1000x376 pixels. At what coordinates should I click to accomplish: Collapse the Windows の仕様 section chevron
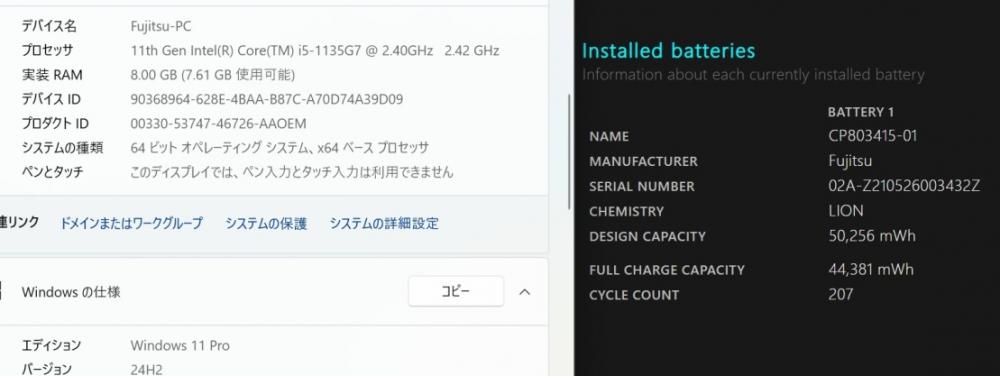(524, 292)
